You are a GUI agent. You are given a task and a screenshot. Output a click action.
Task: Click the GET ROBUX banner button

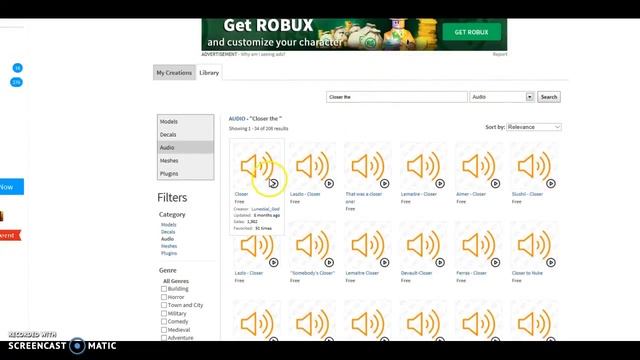tap(471, 32)
